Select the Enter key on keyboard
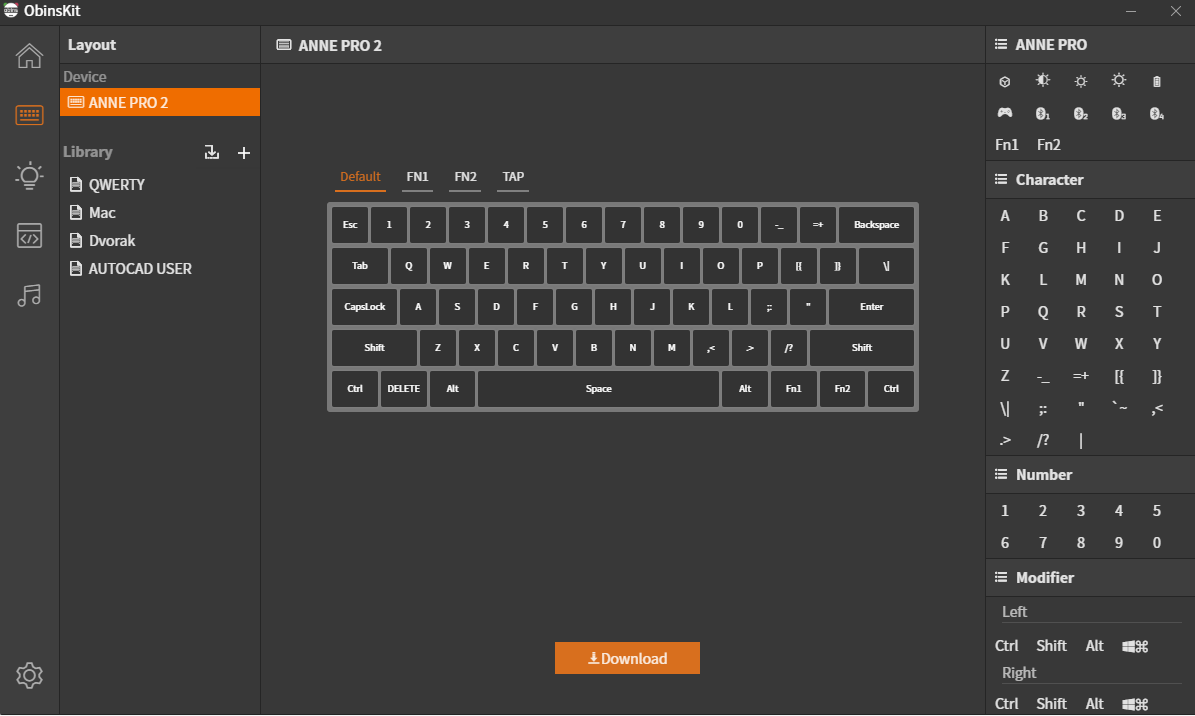1195x716 pixels. pyautogui.click(x=871, y=307)
